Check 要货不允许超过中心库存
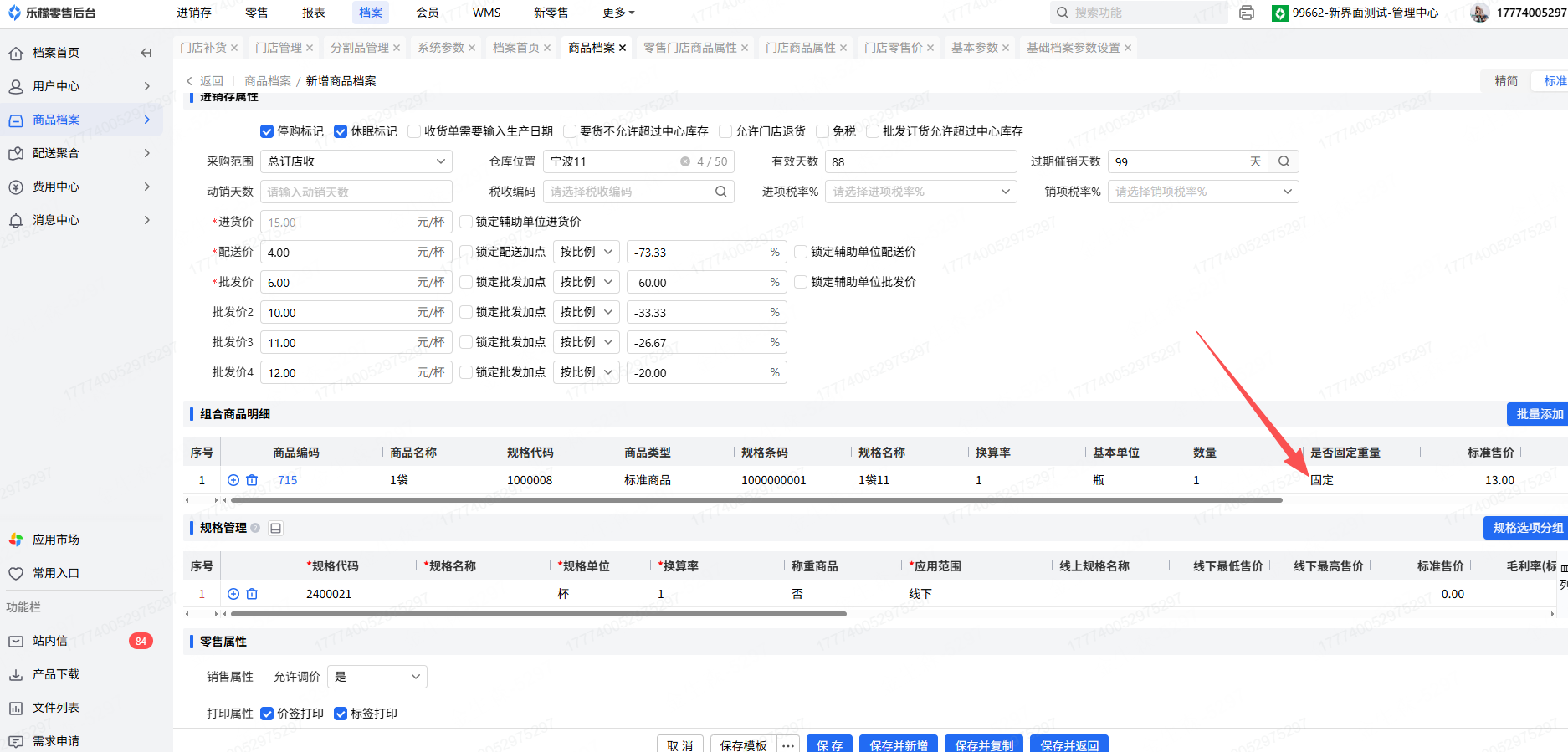 tap(570, 131)
